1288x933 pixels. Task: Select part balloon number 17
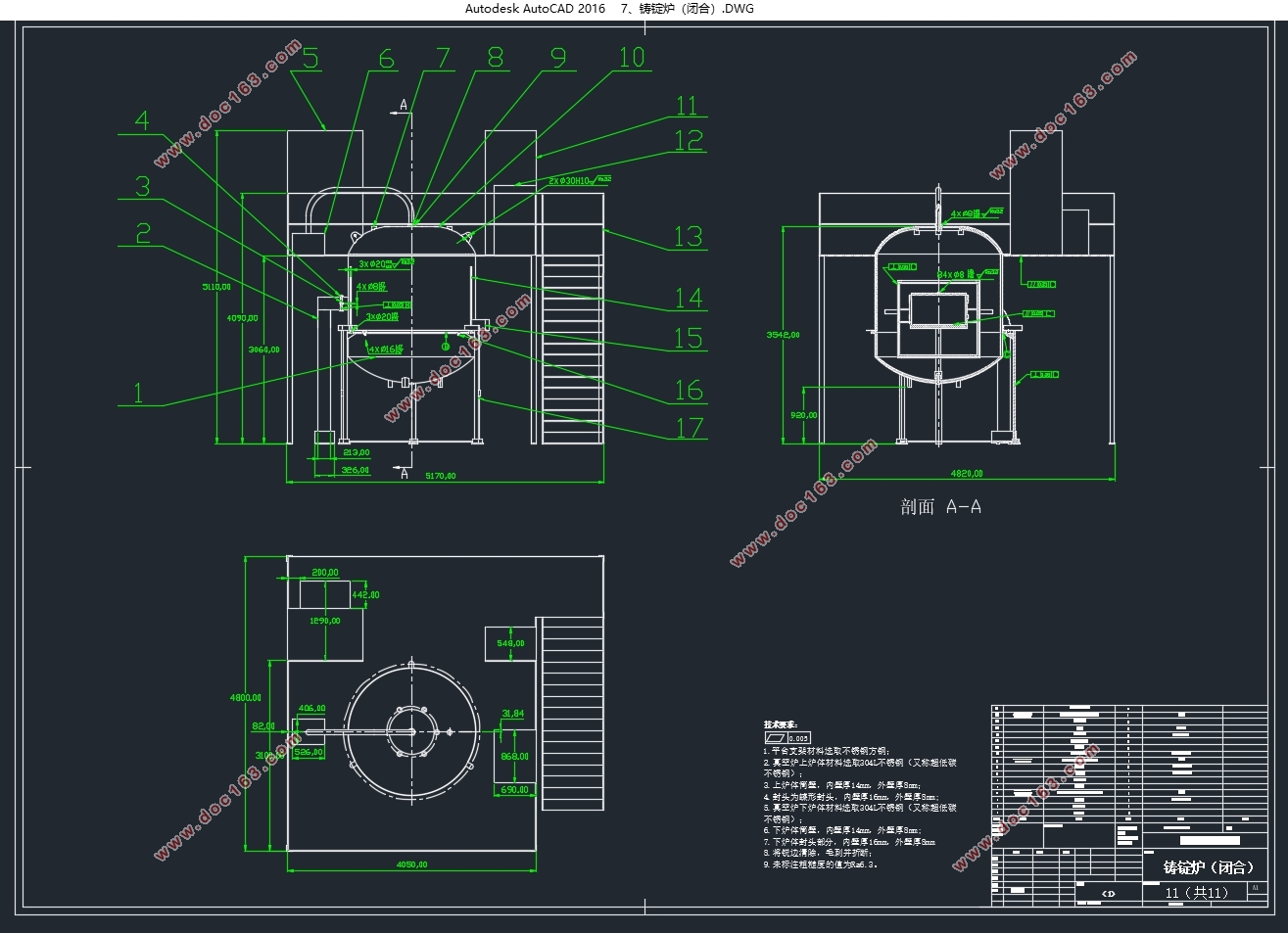(x=690, y=428)
